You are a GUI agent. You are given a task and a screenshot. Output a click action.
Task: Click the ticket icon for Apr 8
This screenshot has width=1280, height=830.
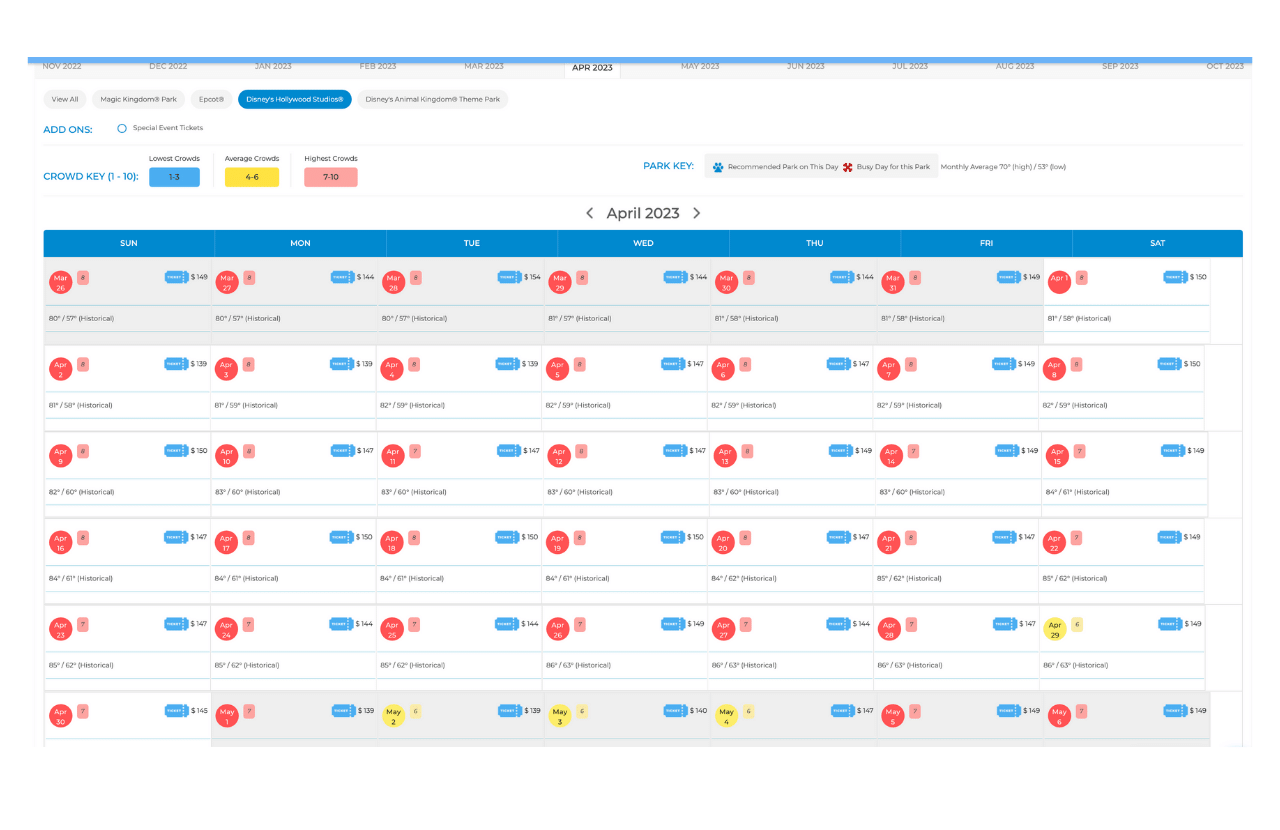click(x=1169, y=364)
